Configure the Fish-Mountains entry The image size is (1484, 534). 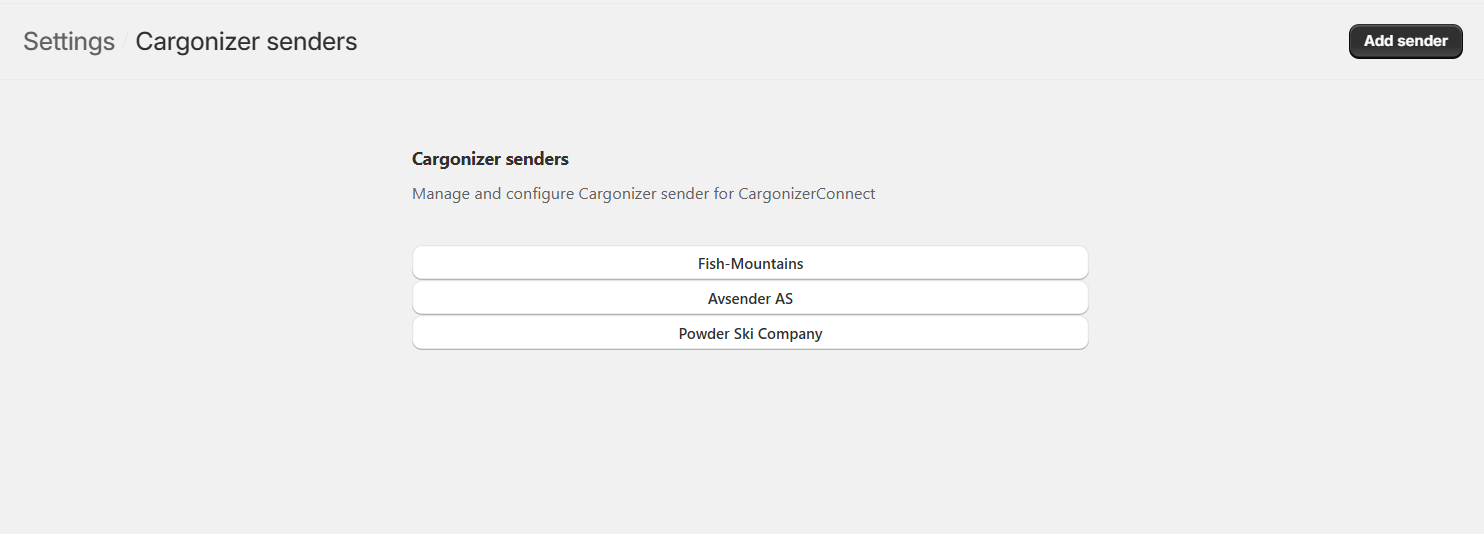tap(750, 264)
